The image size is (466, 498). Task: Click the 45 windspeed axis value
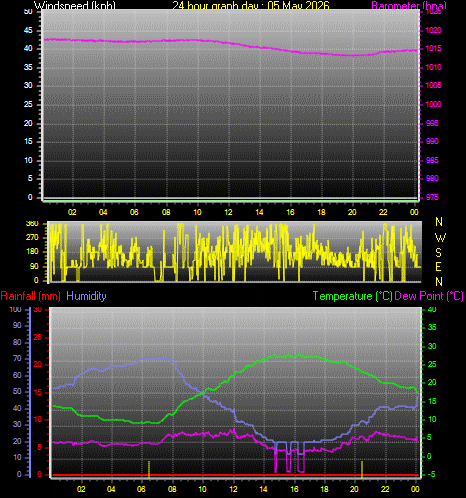pyautogui.click(x=28, y=30)
